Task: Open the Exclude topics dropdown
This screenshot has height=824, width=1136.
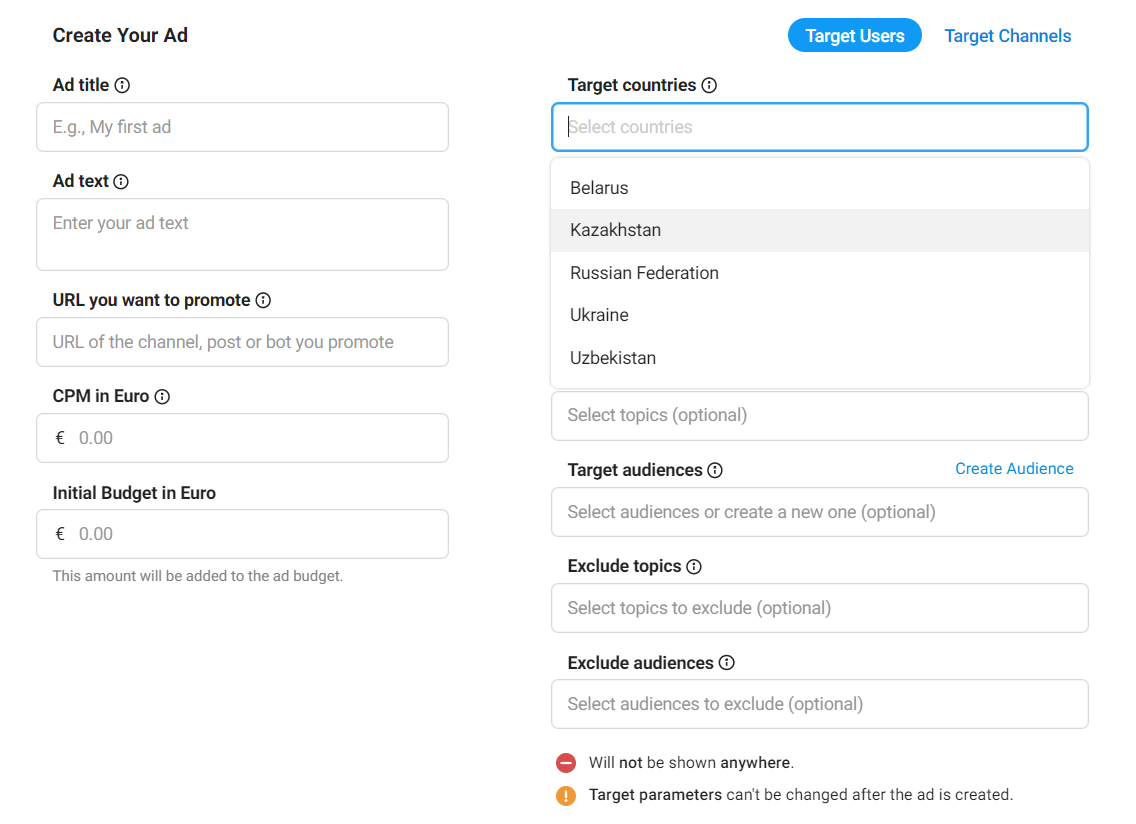Action: (820, 607)
